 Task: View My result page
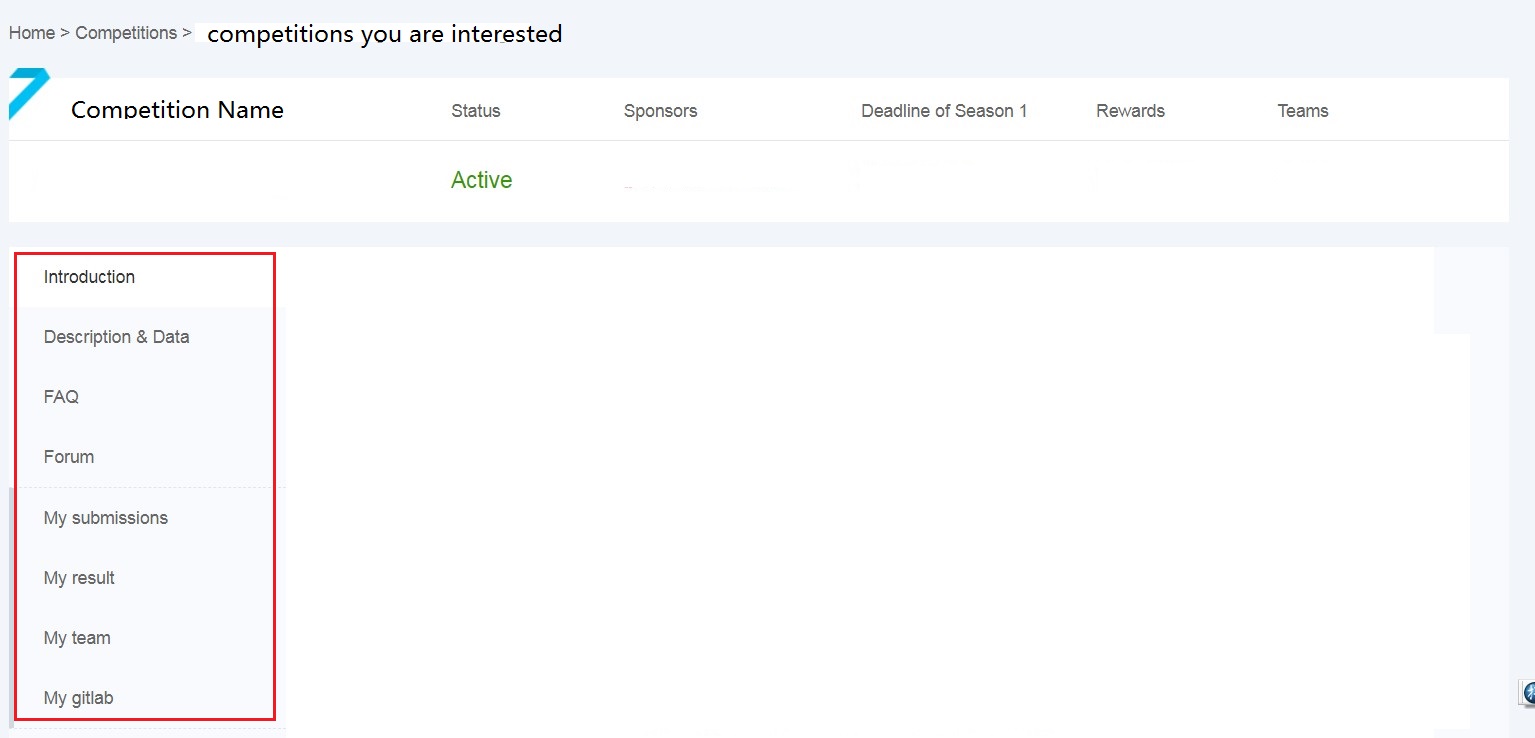(x=79, y=578)
